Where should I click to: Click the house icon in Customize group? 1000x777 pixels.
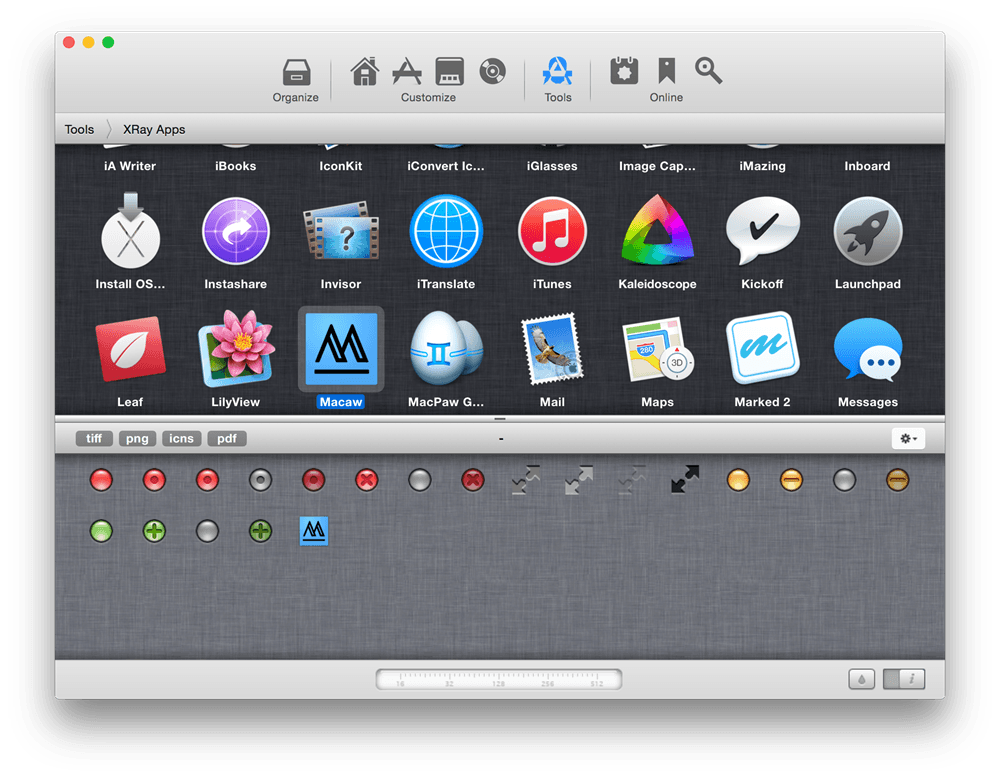tap(365, 71)
